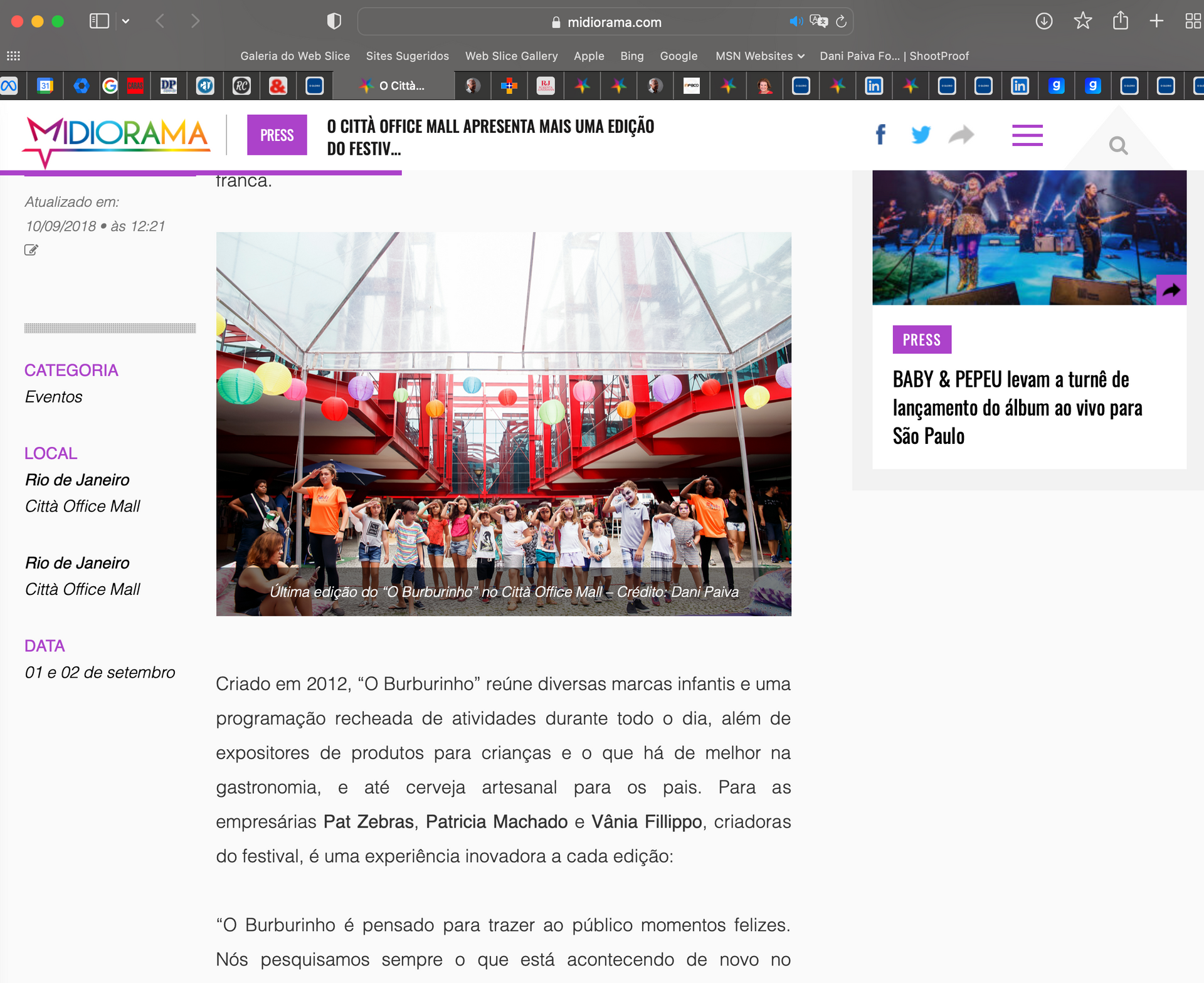
Task: Click the Twitter share icon
Action: pyautogui.click(x=921, y=134)
